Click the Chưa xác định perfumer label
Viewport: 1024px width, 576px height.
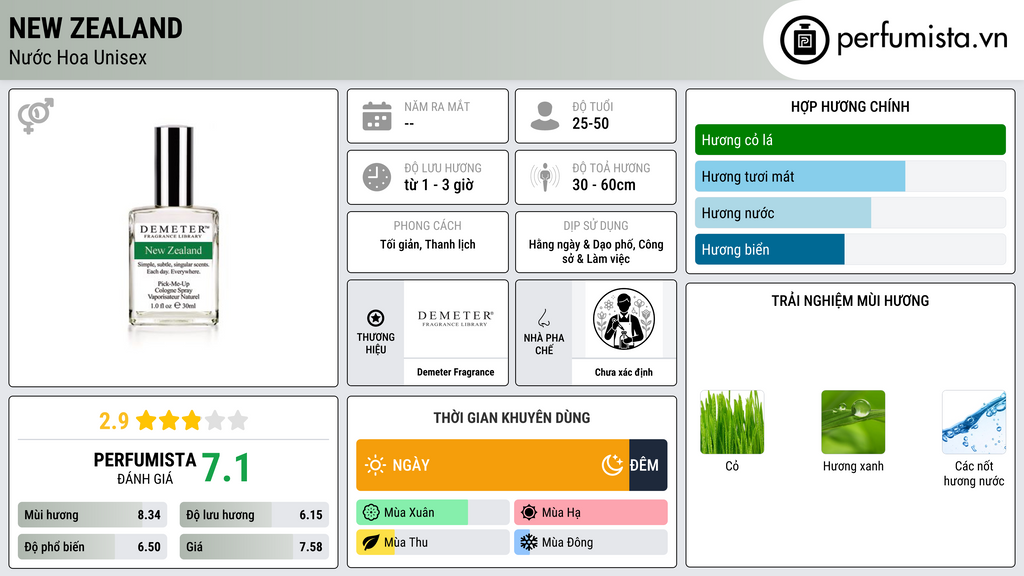pyautogui.click(x=624, y=372)
